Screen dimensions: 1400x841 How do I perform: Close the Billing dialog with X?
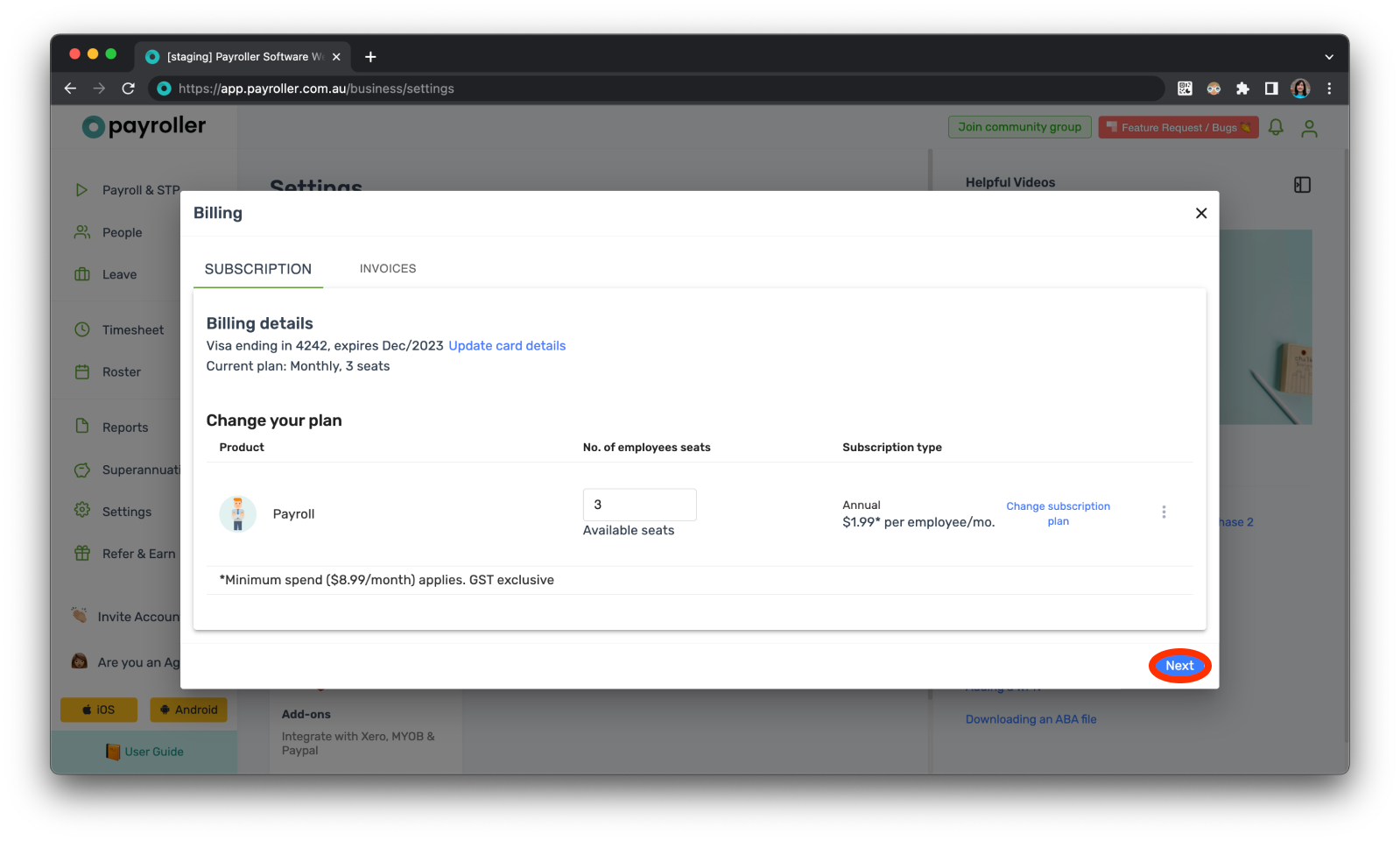tap(1201, 213)
